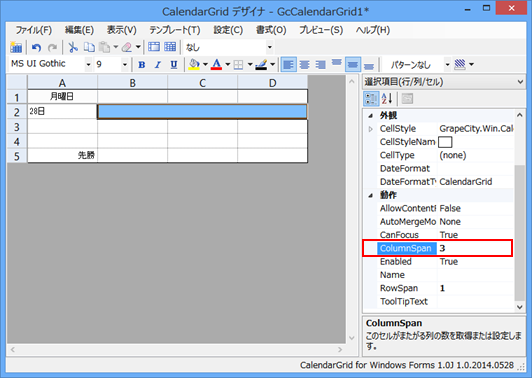
Task: Select the merged blue cell in row 2
Action: pyautogui.click(x=202, y=112)
